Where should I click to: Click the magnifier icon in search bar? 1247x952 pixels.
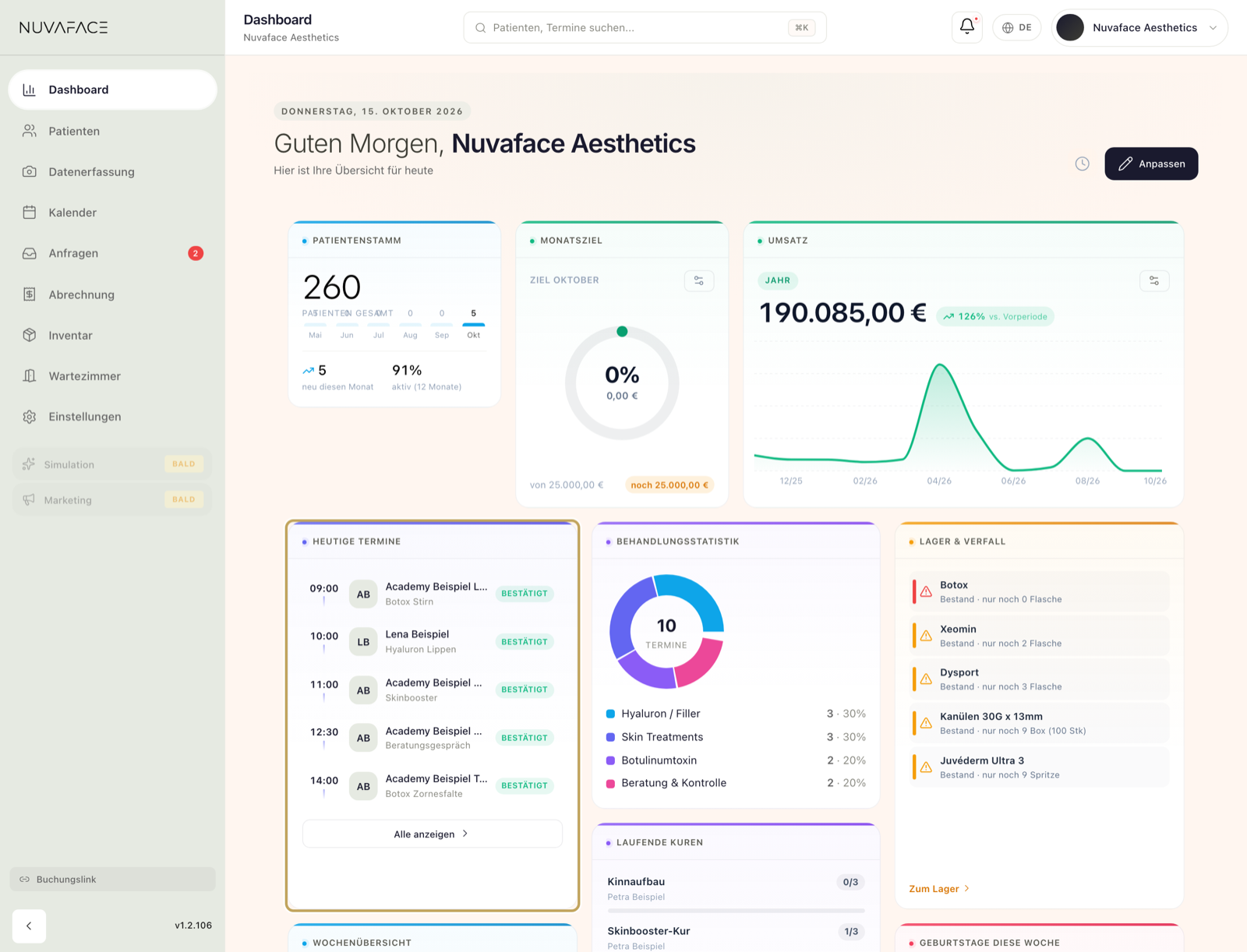coord(481,27)
